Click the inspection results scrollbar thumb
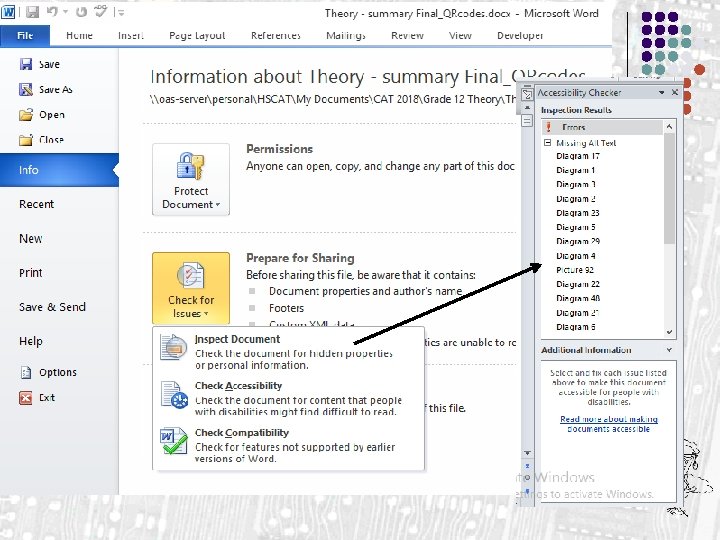Viewport: 720px width, 540px height. [669, 188]
